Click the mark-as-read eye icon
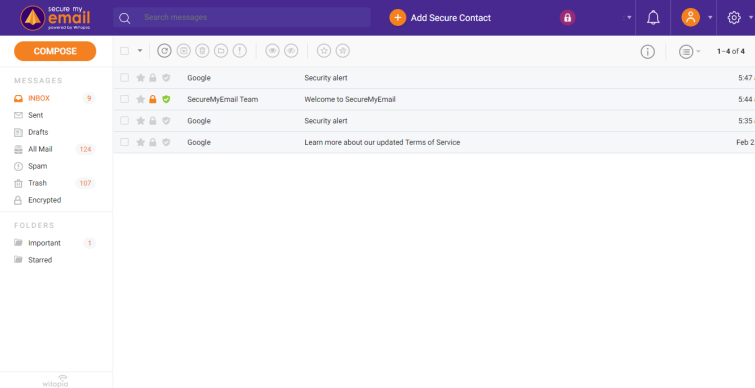The width and height of the screenshot is (755, 388). (x=273, y=51)
